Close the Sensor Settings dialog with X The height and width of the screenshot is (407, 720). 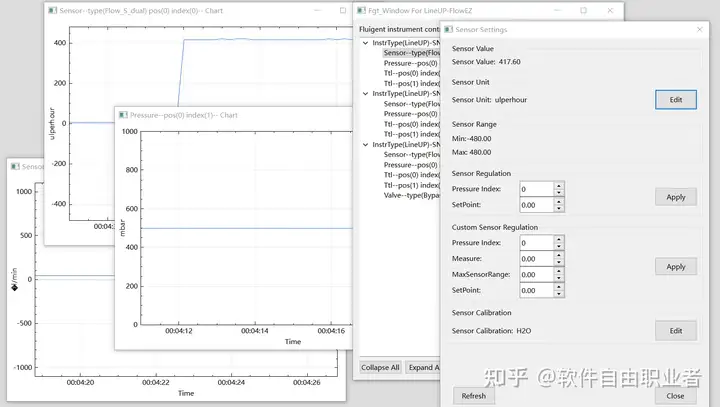tap(699, 29)
